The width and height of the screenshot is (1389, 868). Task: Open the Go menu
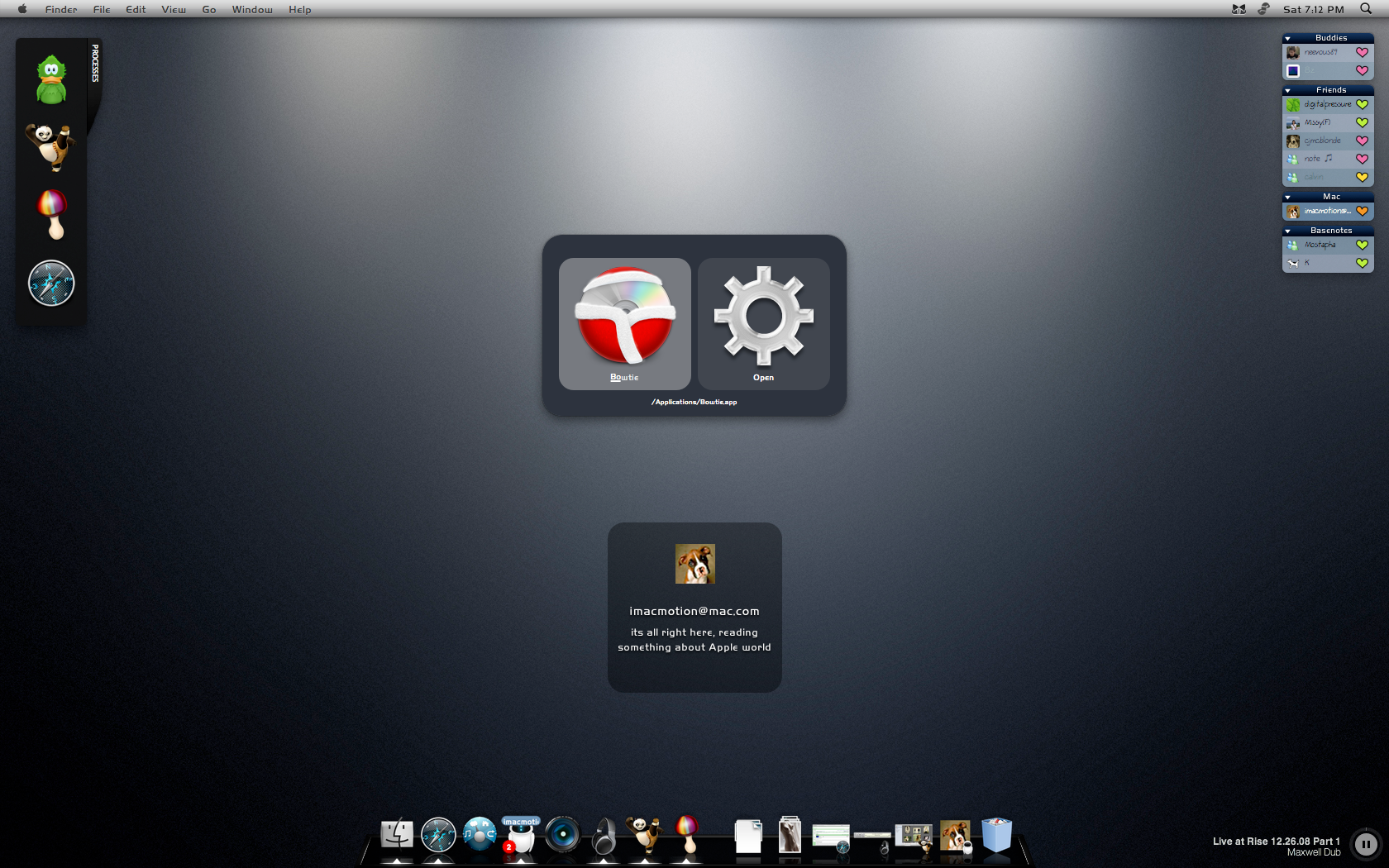209,9
